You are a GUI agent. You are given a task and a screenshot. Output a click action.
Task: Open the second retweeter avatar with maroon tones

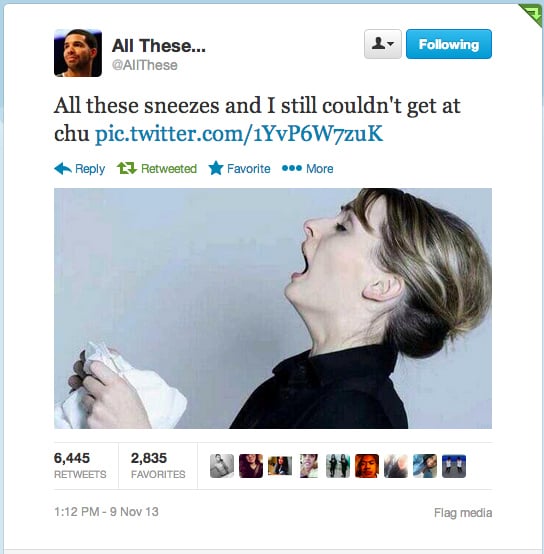click(251, 466)
